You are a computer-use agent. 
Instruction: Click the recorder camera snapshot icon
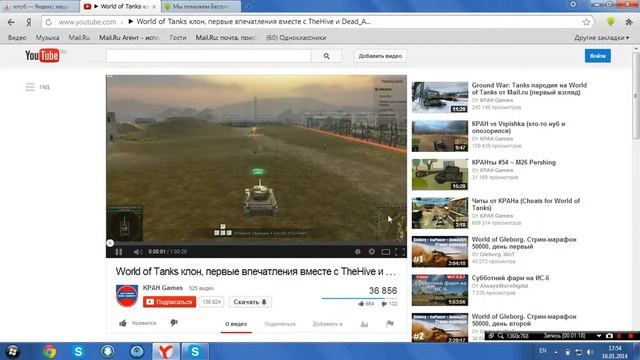tap(609, 336)
